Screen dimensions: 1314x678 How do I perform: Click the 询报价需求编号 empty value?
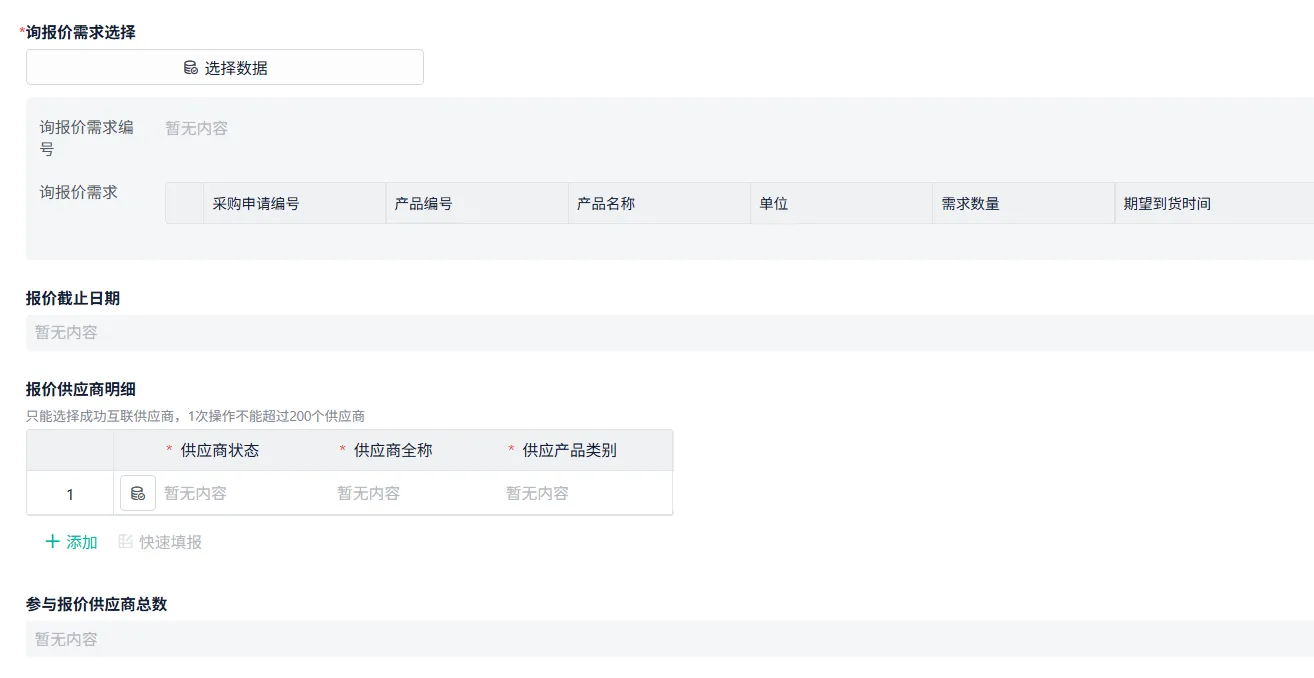click(196, 128)
